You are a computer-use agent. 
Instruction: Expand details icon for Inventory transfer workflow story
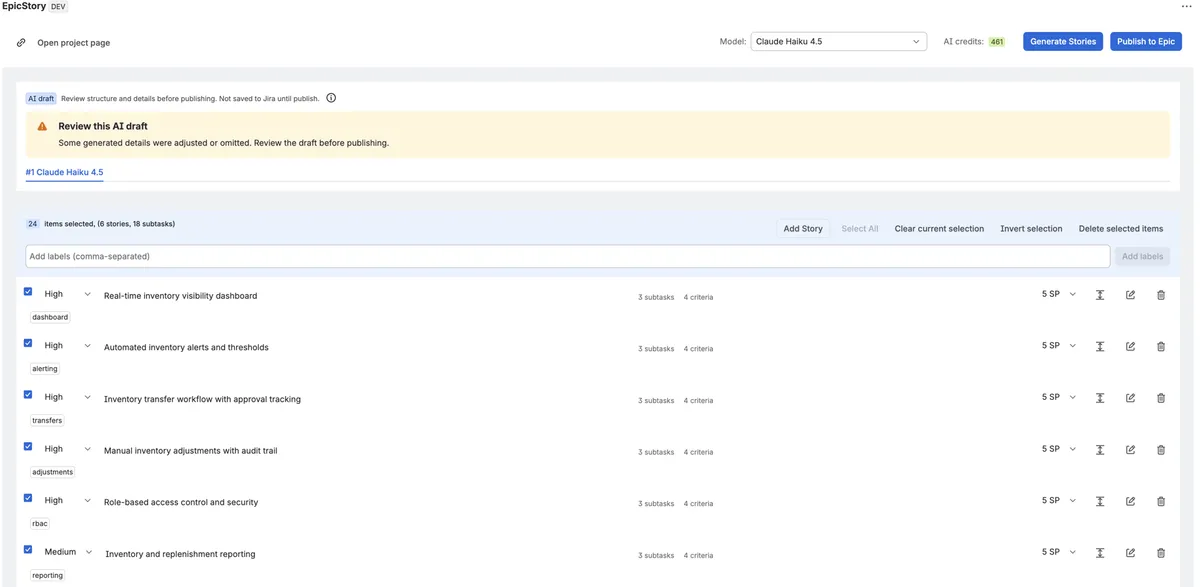(x=1100, y=398)
